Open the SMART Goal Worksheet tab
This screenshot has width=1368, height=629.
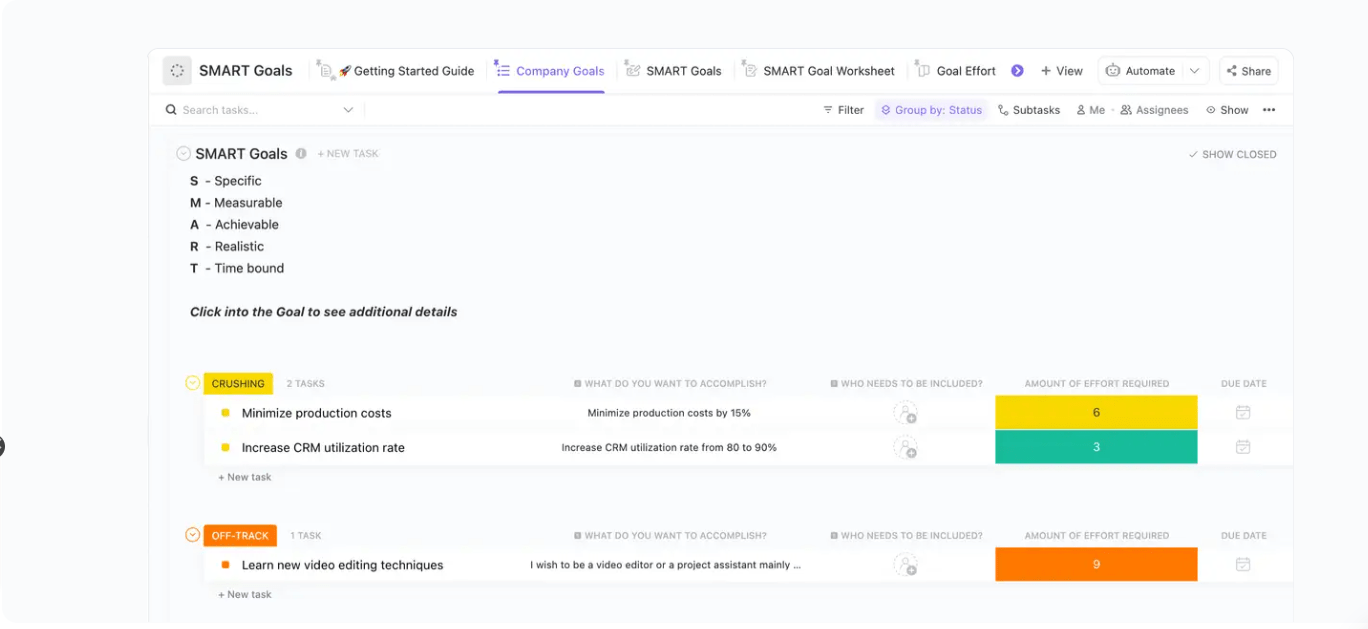[x=818, y=71]
